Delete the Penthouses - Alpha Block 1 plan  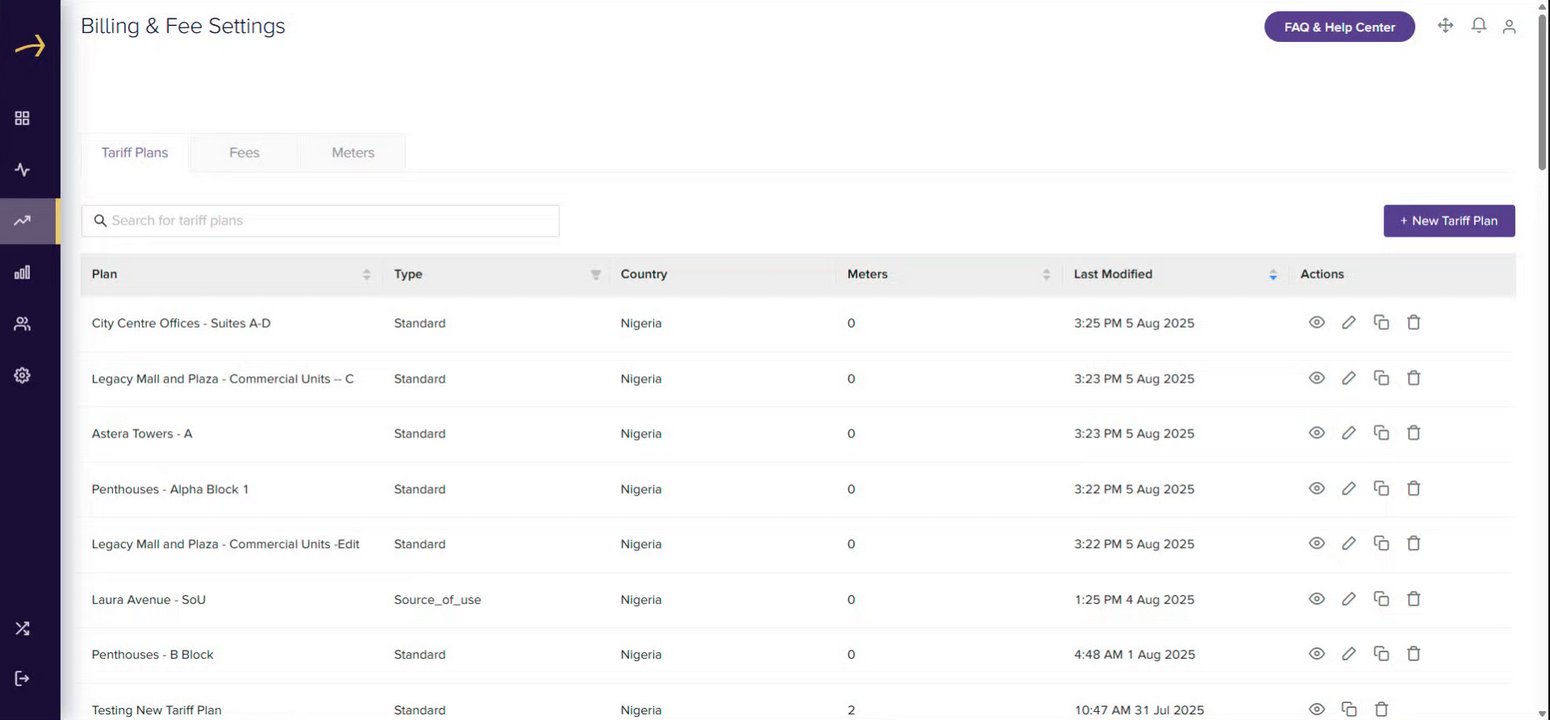[x=1413, y=489]
